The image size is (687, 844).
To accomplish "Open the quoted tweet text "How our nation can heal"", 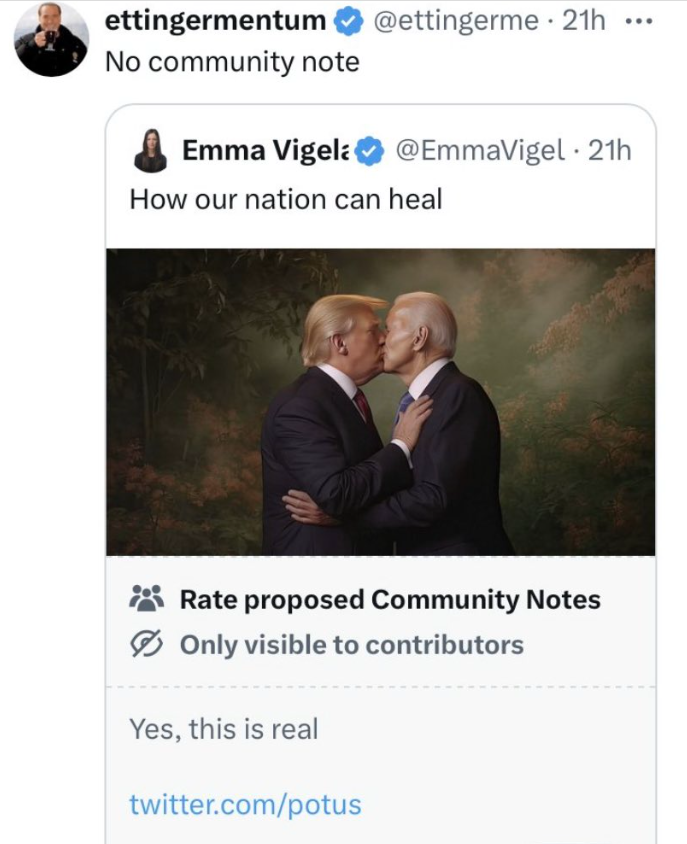I will point(285,198).
